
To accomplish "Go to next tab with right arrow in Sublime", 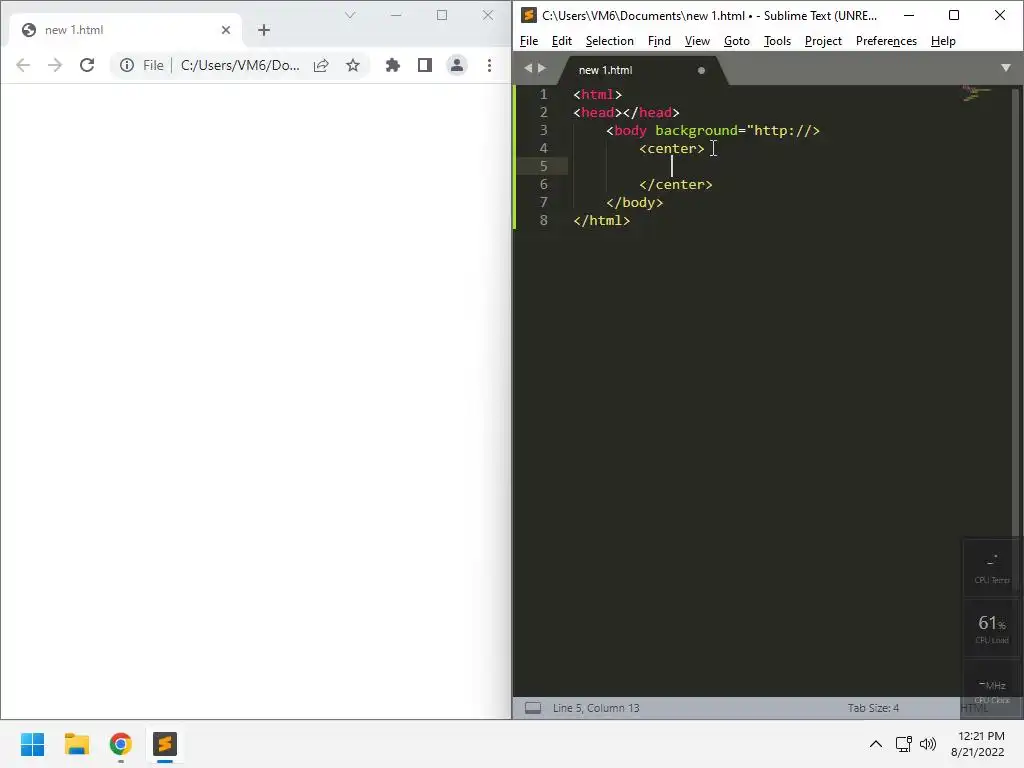I will [x=541, y=68].
